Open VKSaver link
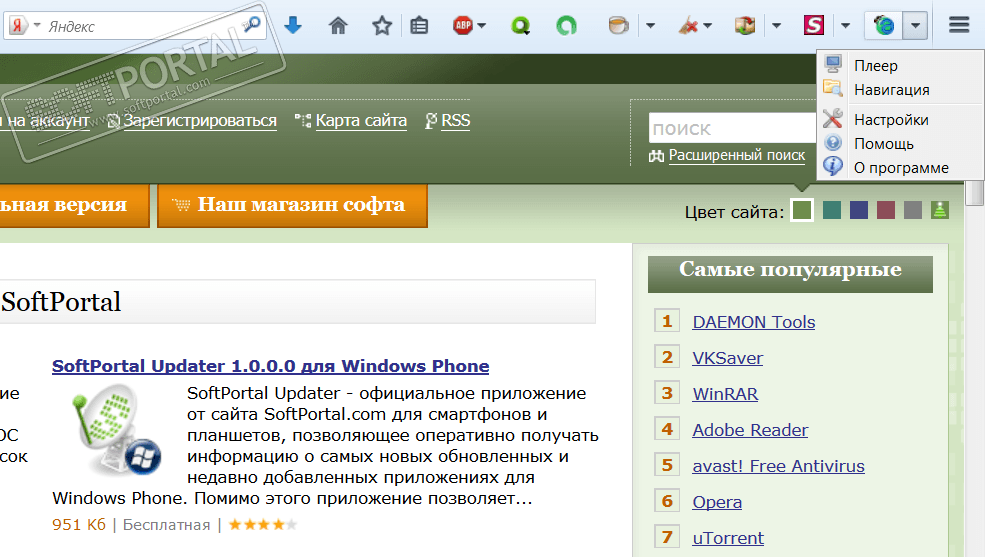This screenshot has height=557, width=985. coord(727,358)
